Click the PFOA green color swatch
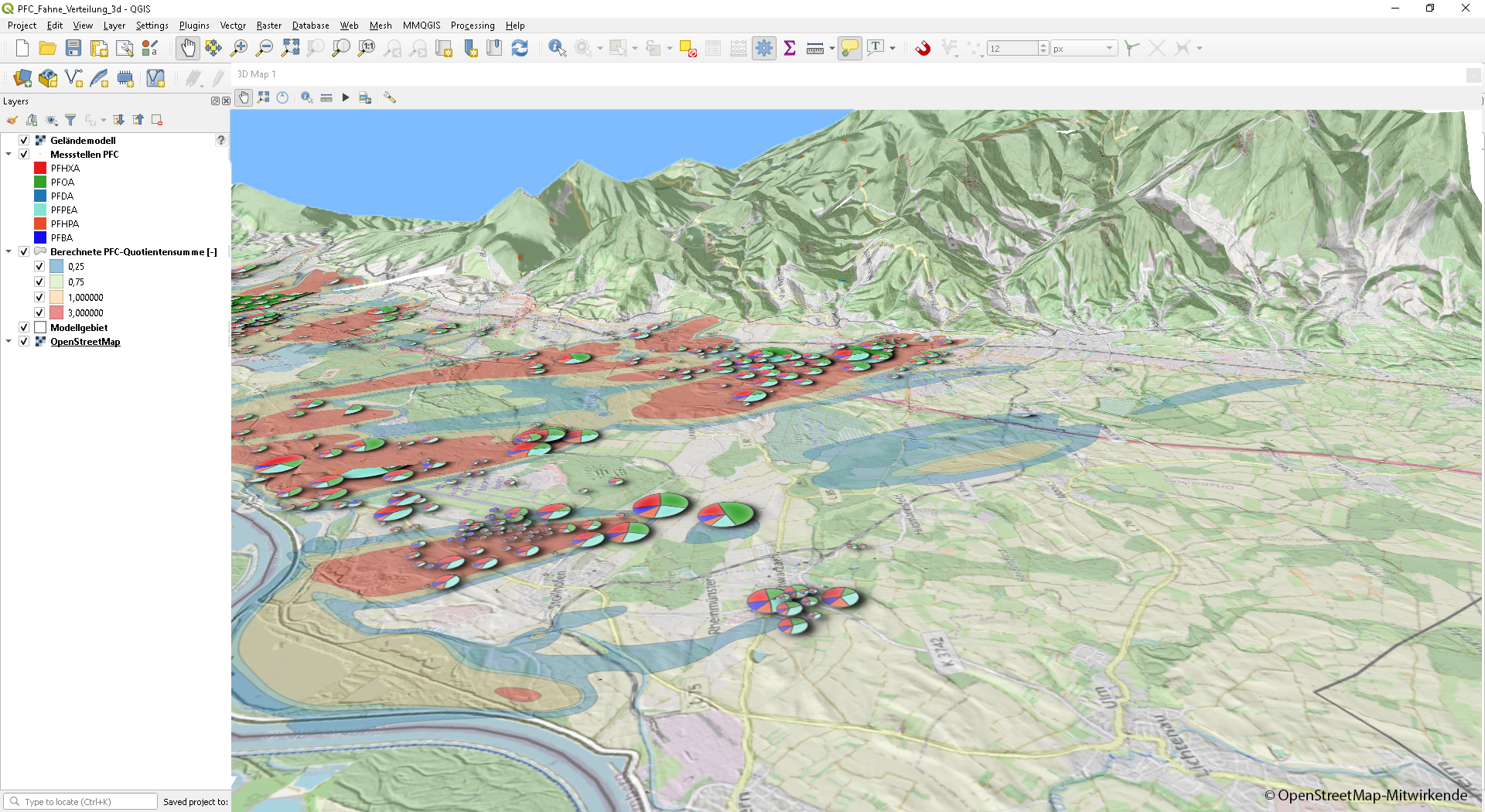Screen dimensions: 1485x812 (40, 182)
